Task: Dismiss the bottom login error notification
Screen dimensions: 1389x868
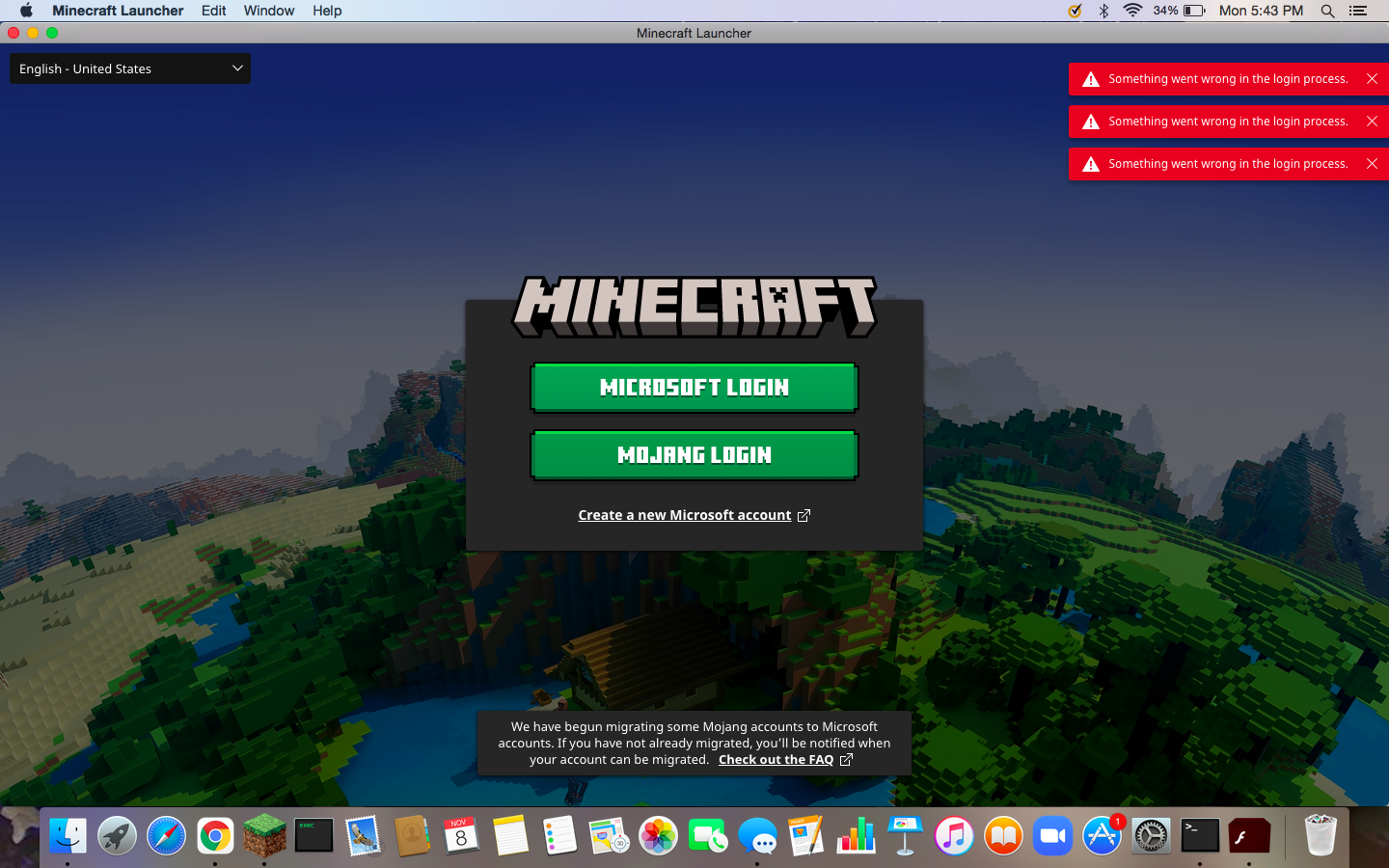Action: click(1372, 164)
